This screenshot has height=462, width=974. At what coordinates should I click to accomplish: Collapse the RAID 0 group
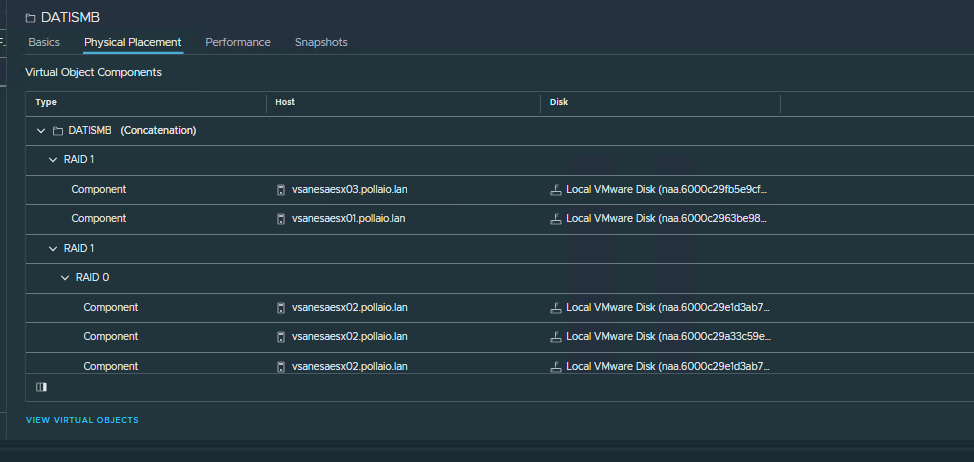[65, 278]
